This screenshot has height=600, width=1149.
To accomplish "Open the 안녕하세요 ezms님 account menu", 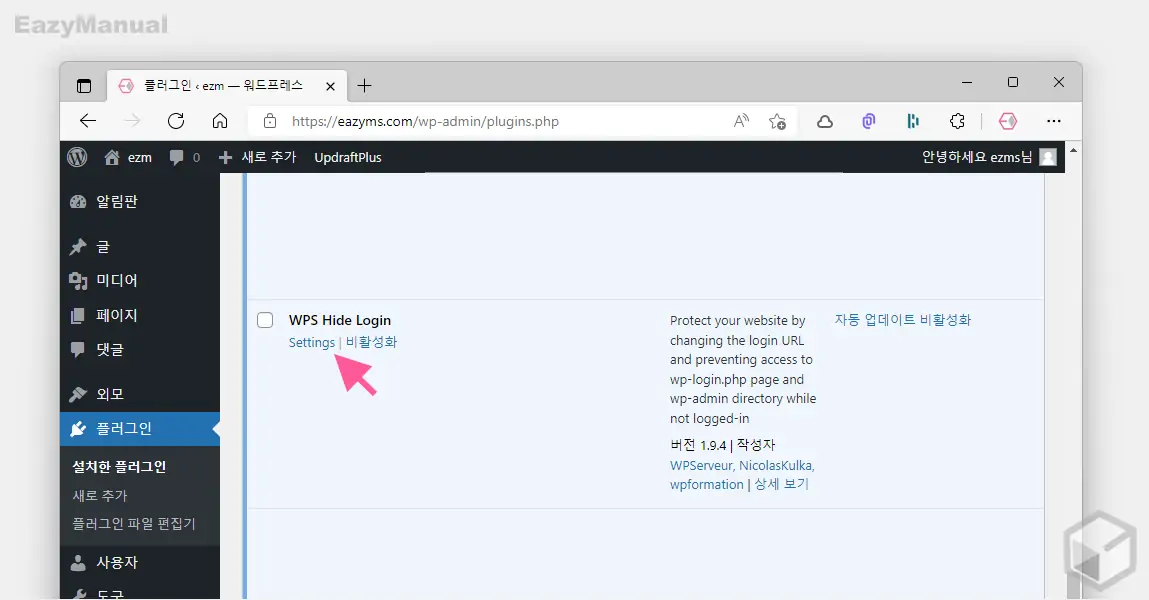I will 989,157.
